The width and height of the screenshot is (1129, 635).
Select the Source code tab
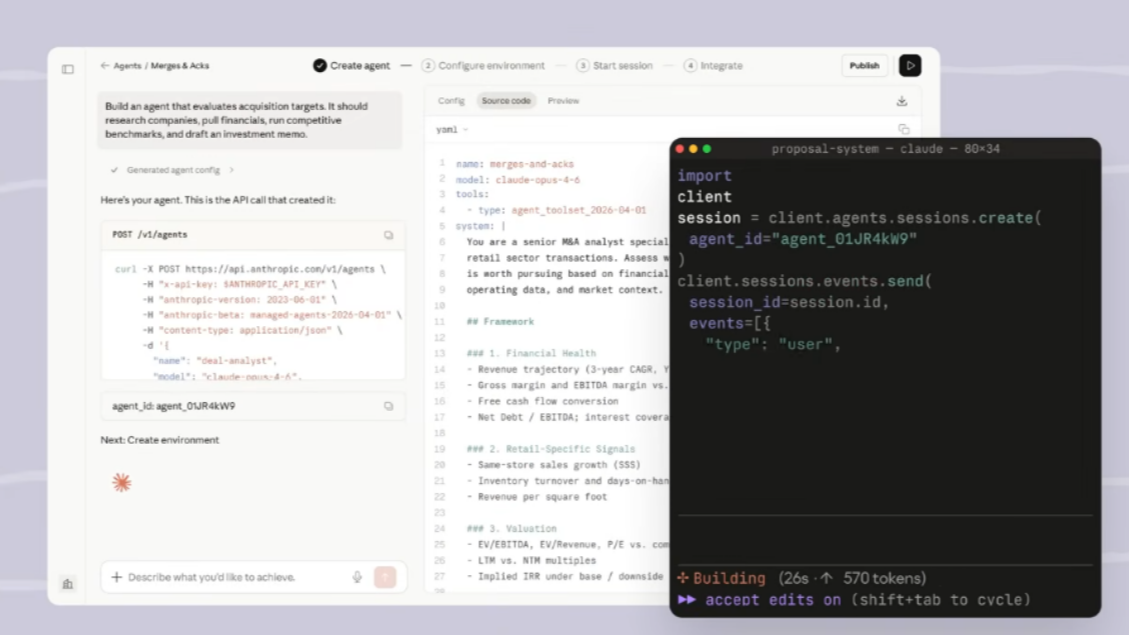tap(506, 101)
